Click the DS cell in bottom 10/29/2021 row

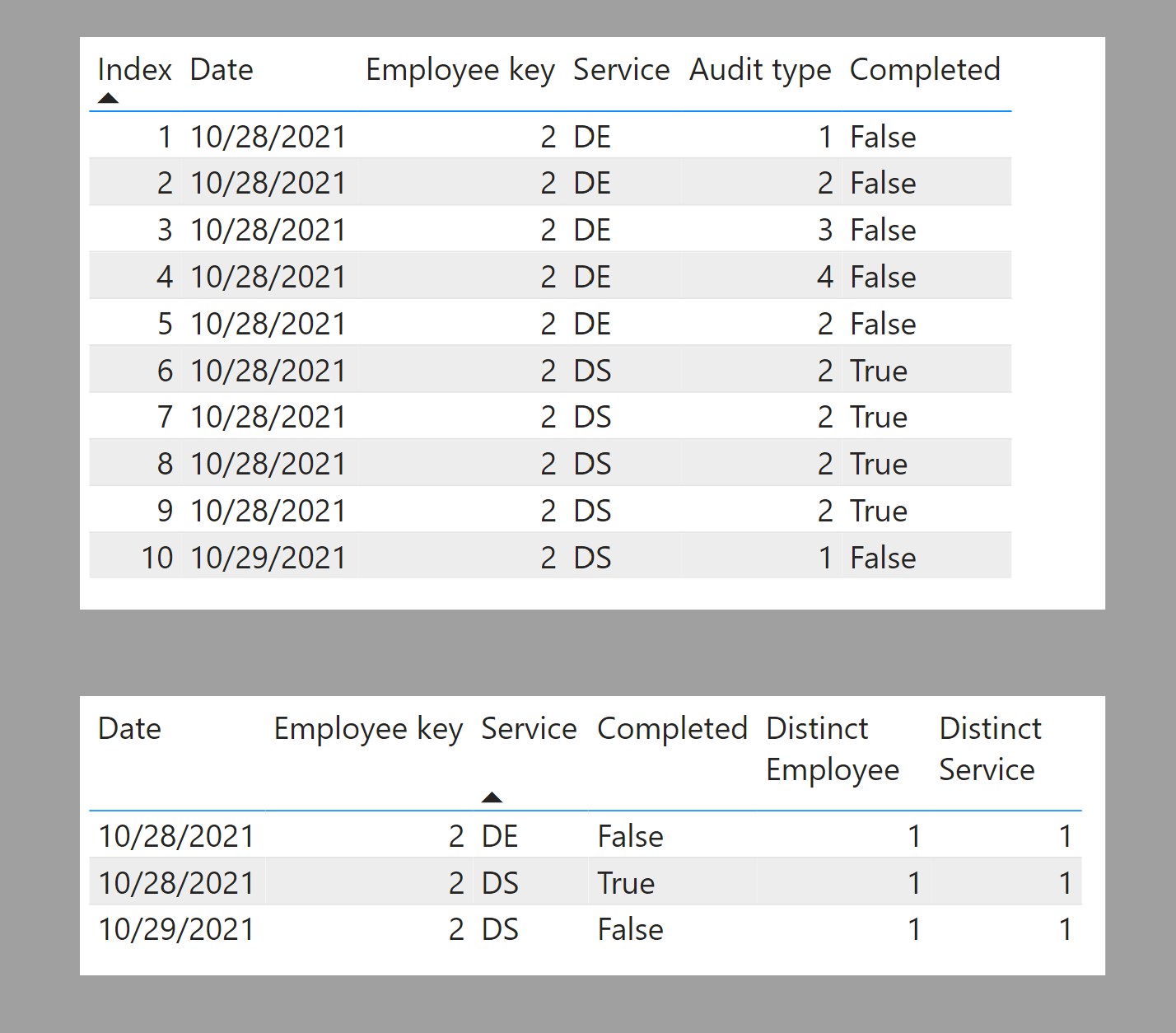pyautogui.click(x=500, y=929)
